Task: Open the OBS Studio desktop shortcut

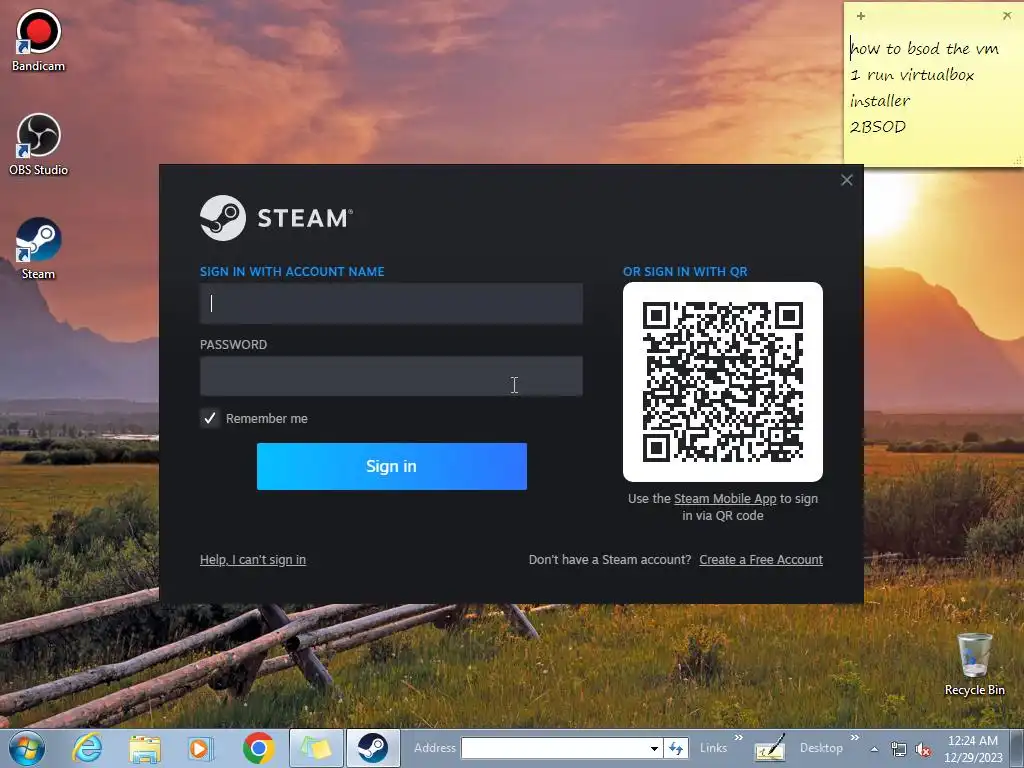Action: [38, 144]
